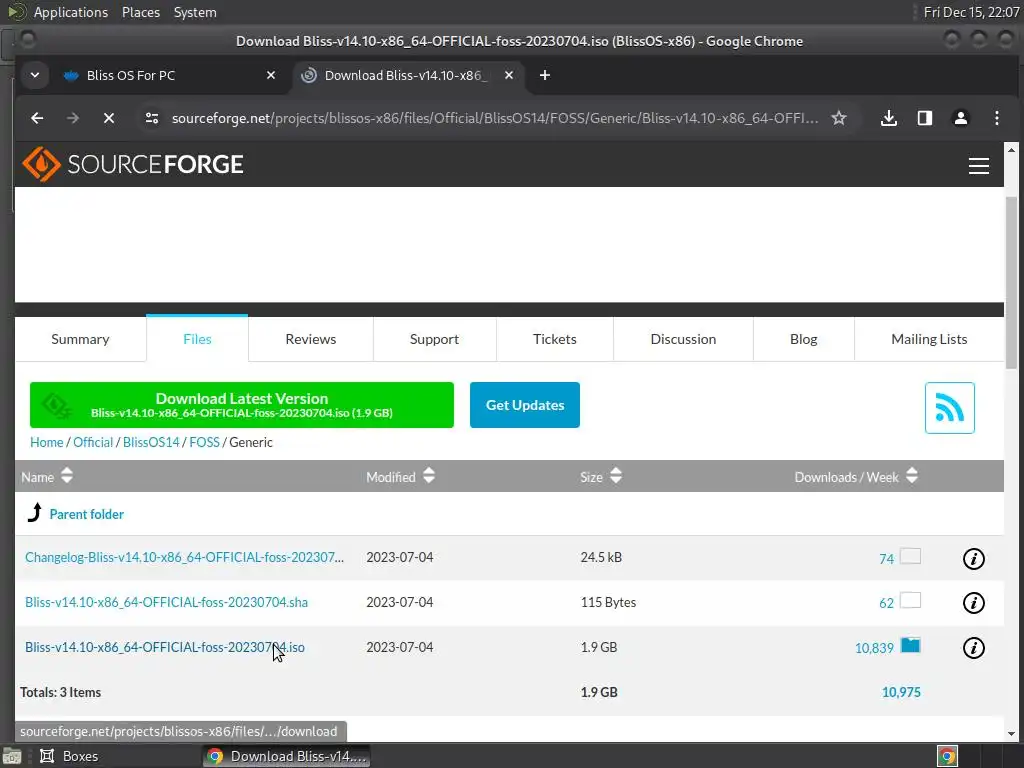The width and height of the screenshot is (1024, 768).
Task: Go up via the Parent folder arrow icon
Action: (x=35, y=513)
